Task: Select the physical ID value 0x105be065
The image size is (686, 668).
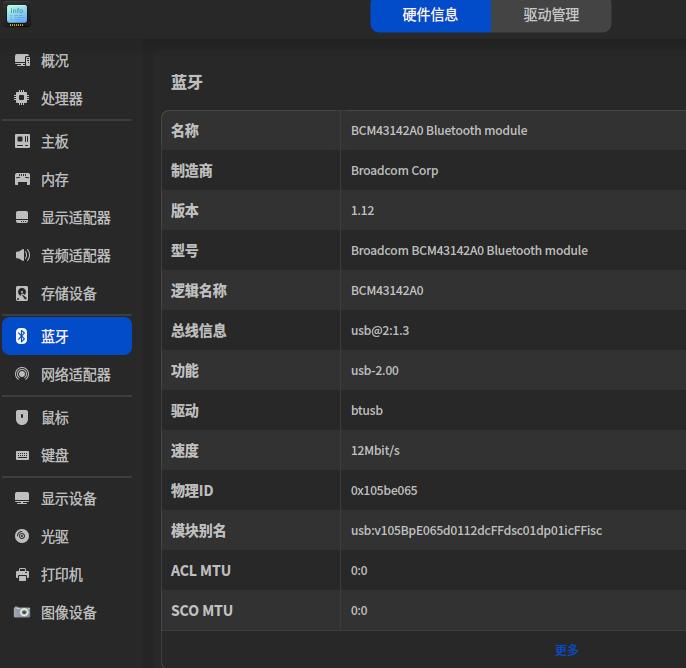Action: coord(384,490)
